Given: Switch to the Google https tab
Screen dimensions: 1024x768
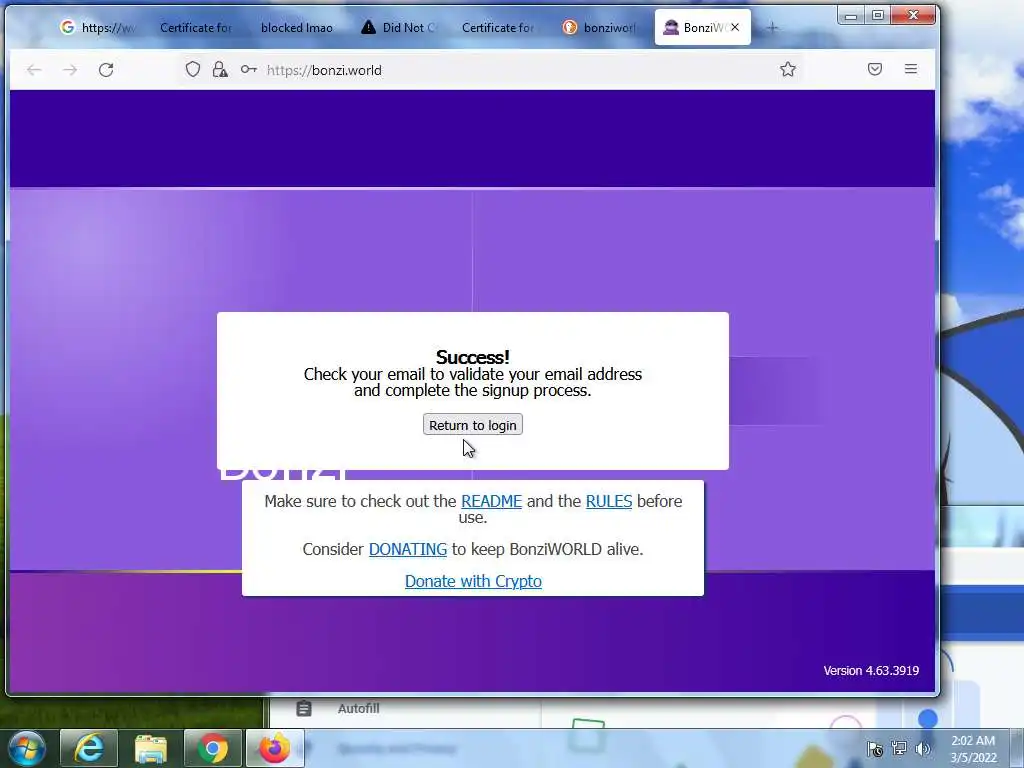Looking at the screenshot, I should pos(98,27).
